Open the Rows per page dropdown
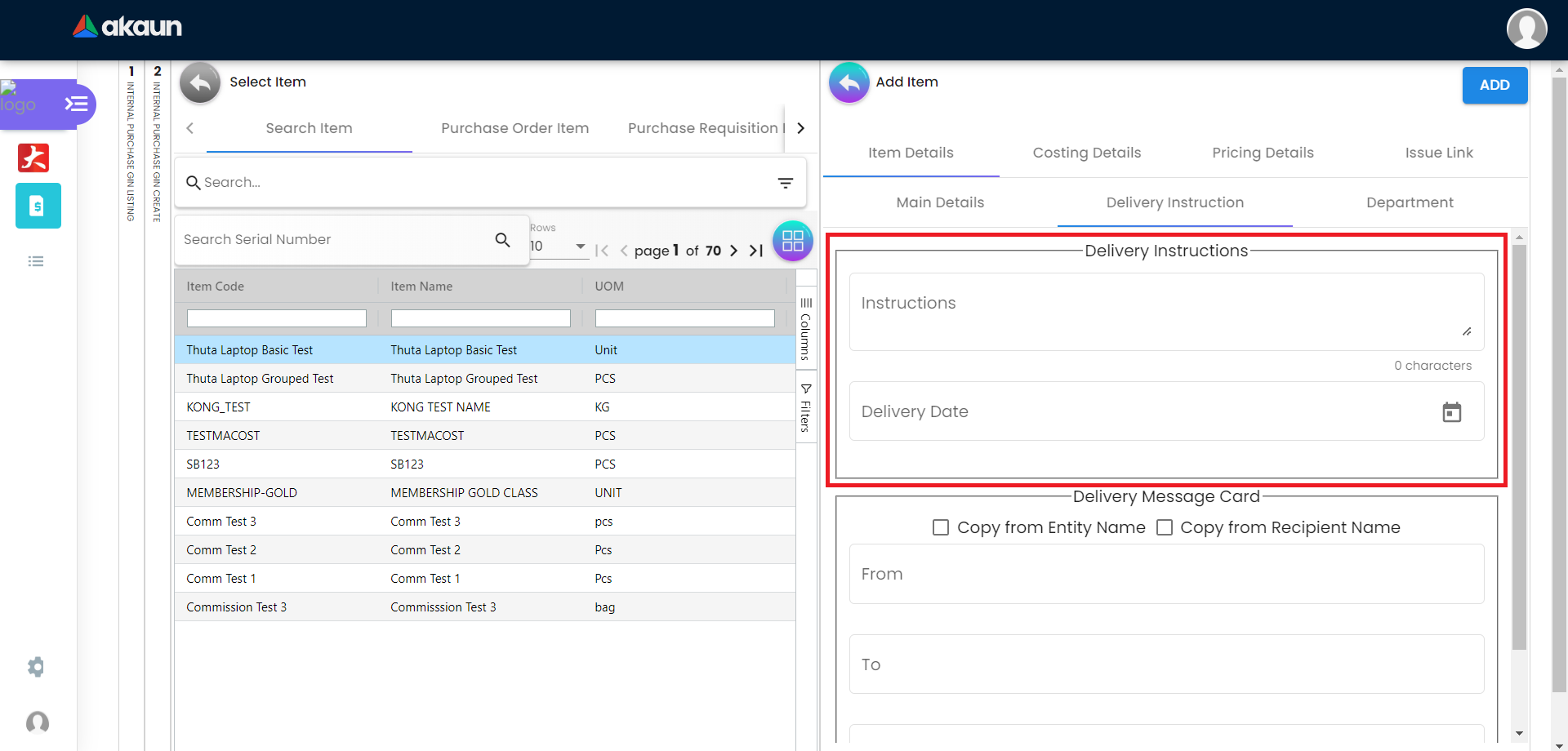Screen dimensions: 1568x751 [x=559, y=247]
